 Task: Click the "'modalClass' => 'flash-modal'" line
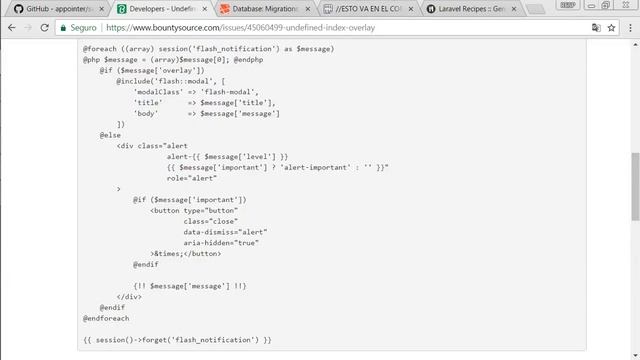[x=196, y=92]
